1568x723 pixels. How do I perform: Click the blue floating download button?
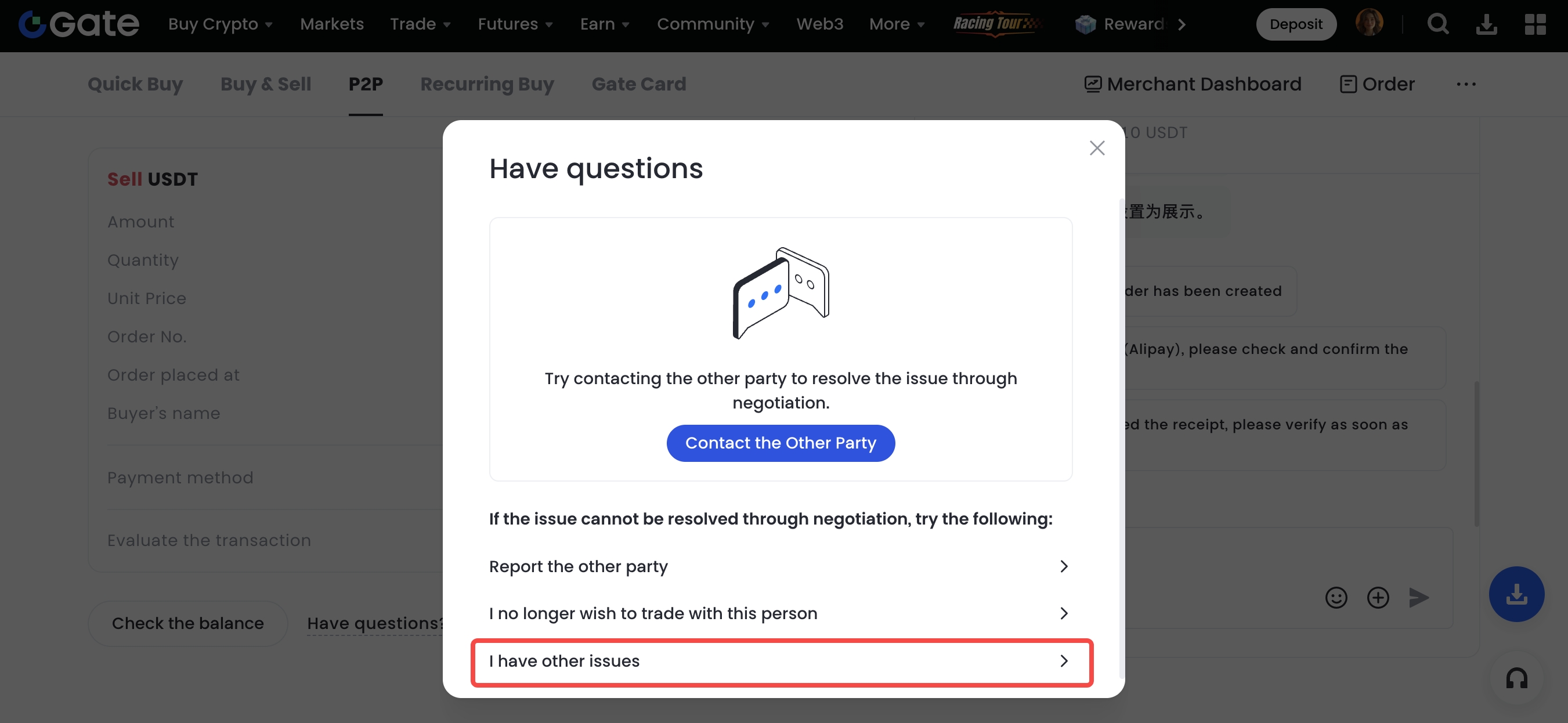pos(1516,594)
